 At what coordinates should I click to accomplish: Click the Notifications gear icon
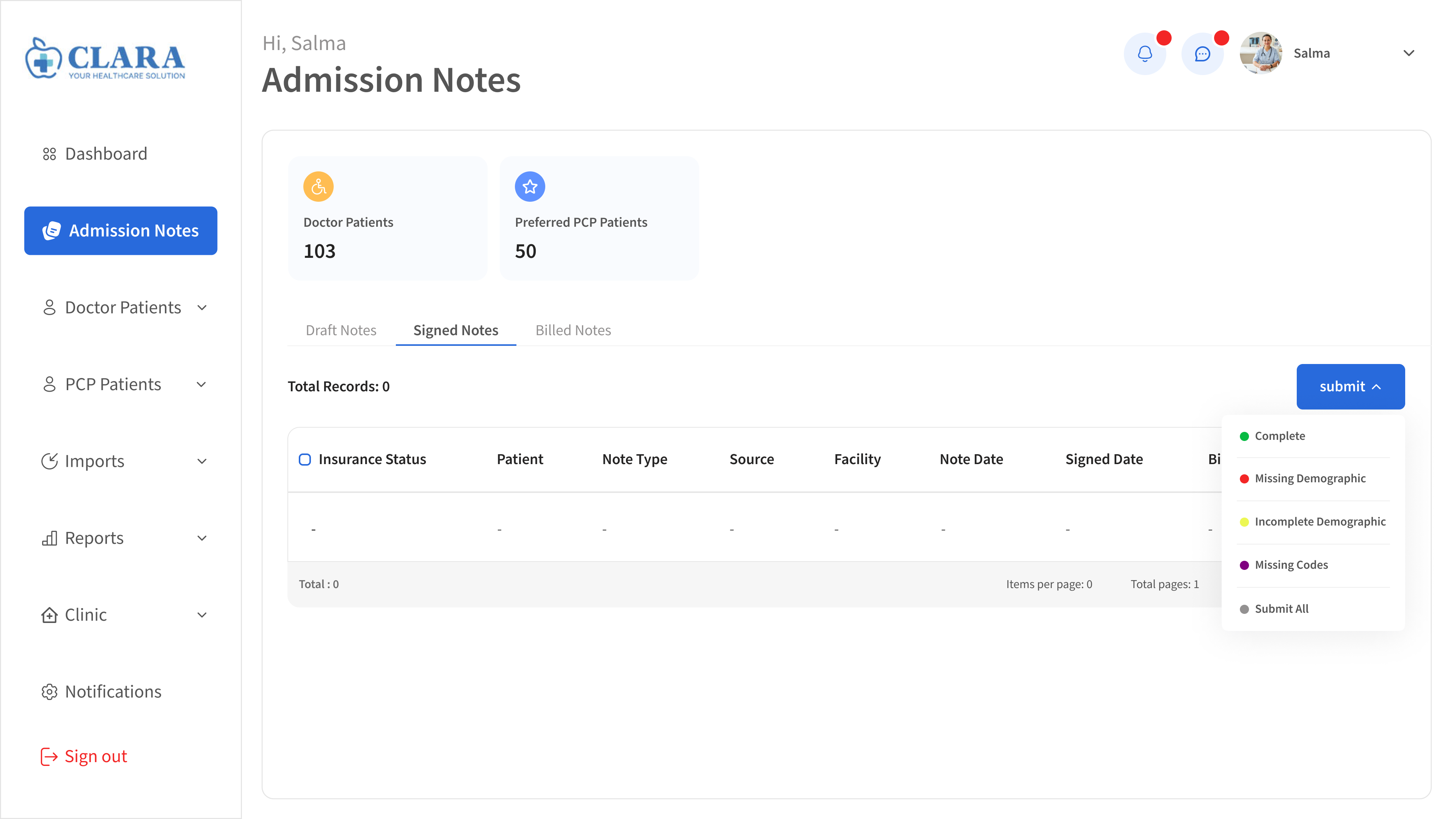coord(49,692)
